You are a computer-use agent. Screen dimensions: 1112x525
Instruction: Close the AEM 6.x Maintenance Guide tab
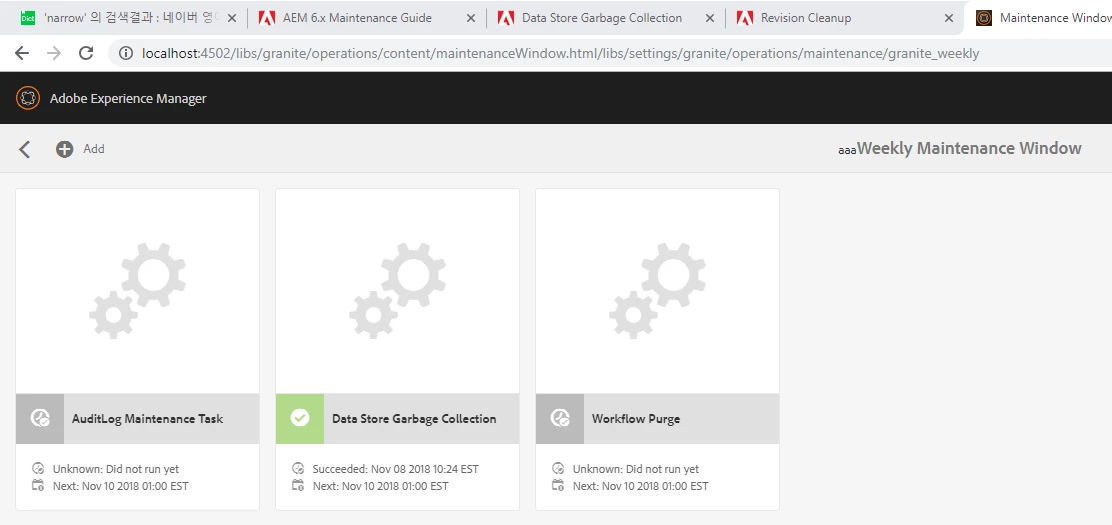coord(470,18)
